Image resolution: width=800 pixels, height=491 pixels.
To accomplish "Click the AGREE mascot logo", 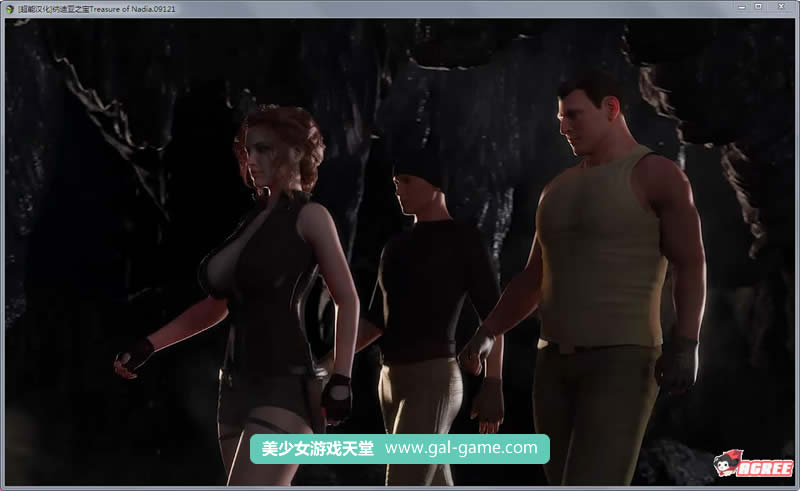I will 727,464.
